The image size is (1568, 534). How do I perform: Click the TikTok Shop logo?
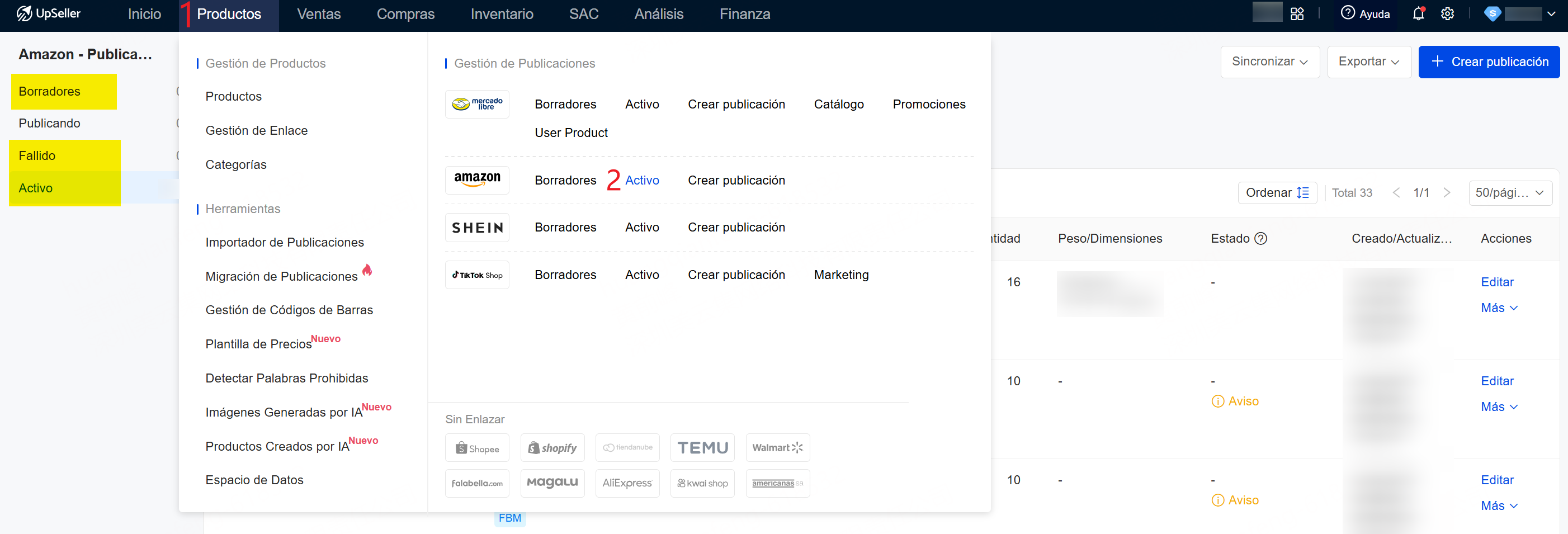click(x=476, y=275)
